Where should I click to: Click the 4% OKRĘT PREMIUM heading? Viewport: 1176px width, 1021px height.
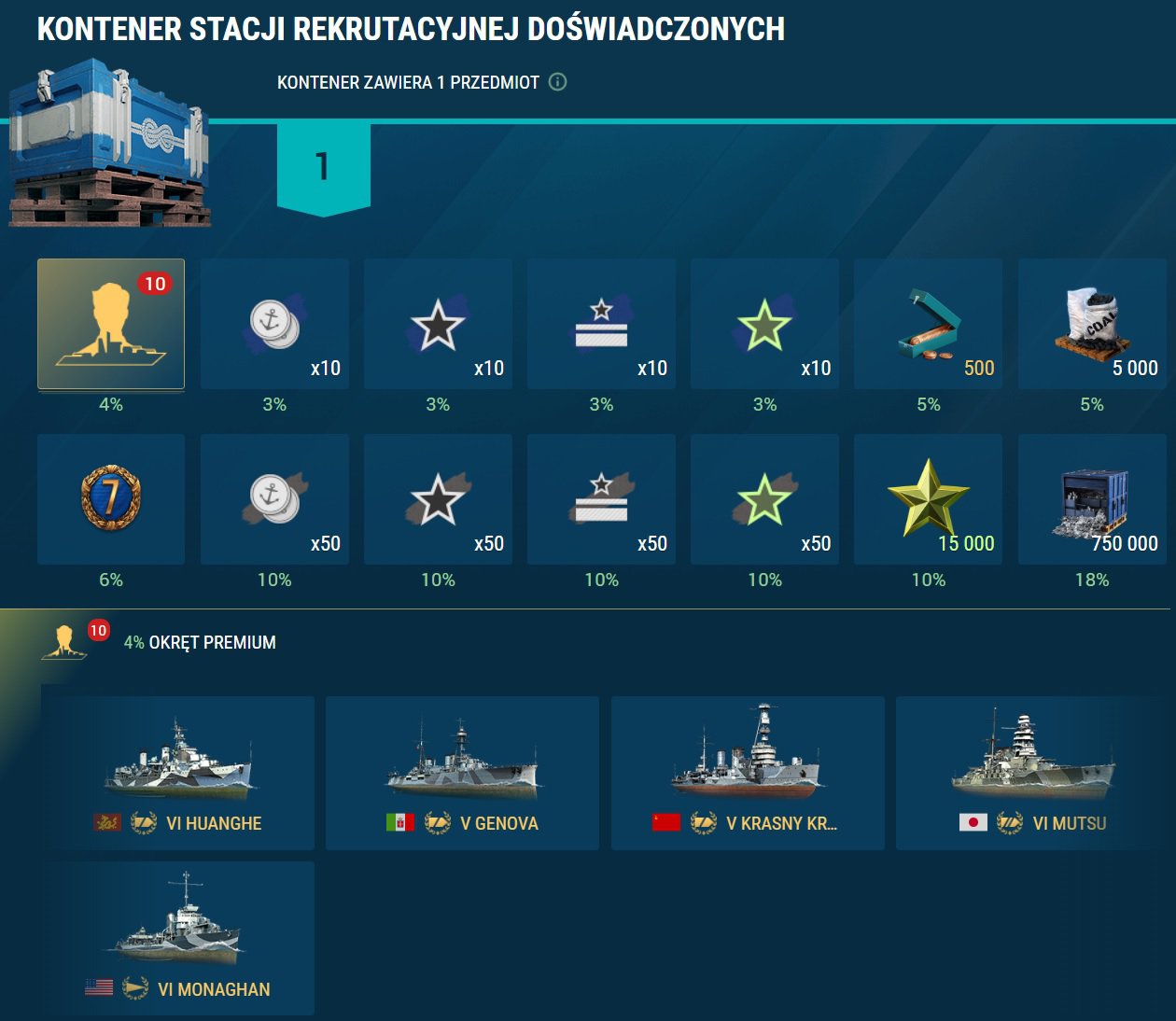tap(200, 642)
